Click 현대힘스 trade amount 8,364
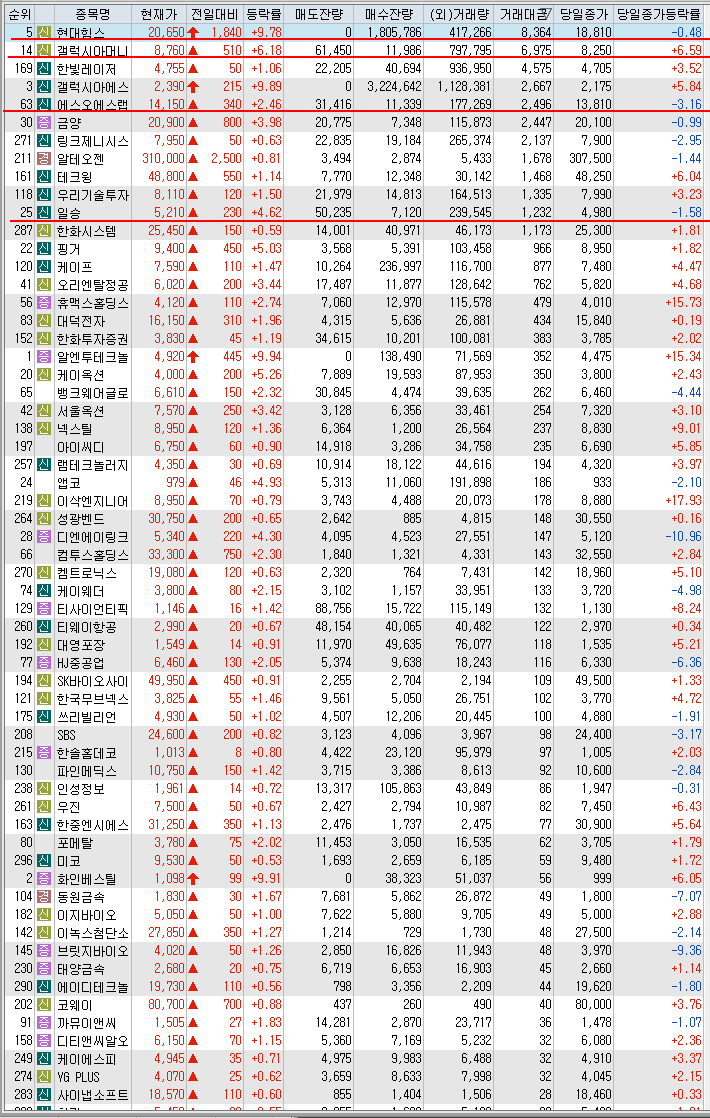 [x=536, y=32]
